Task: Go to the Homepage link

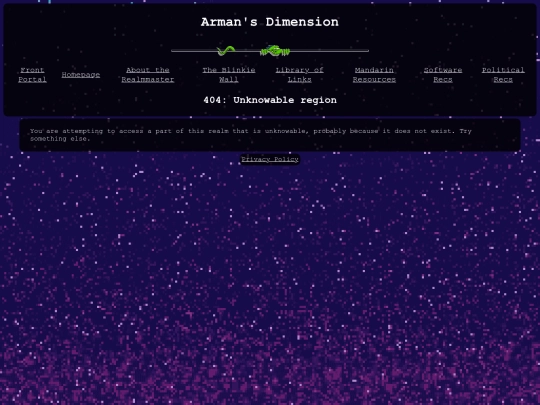Action: click(81, 75)
